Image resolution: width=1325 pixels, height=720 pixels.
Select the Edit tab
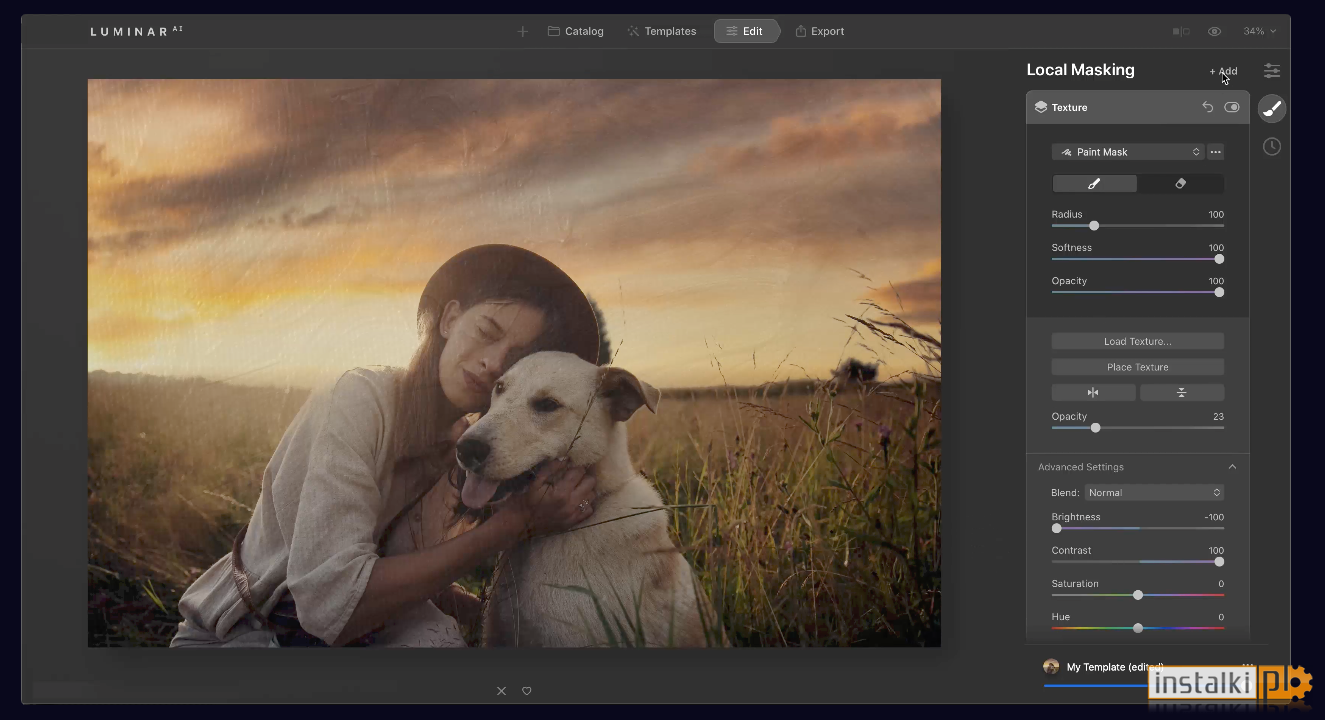point(746,31)
